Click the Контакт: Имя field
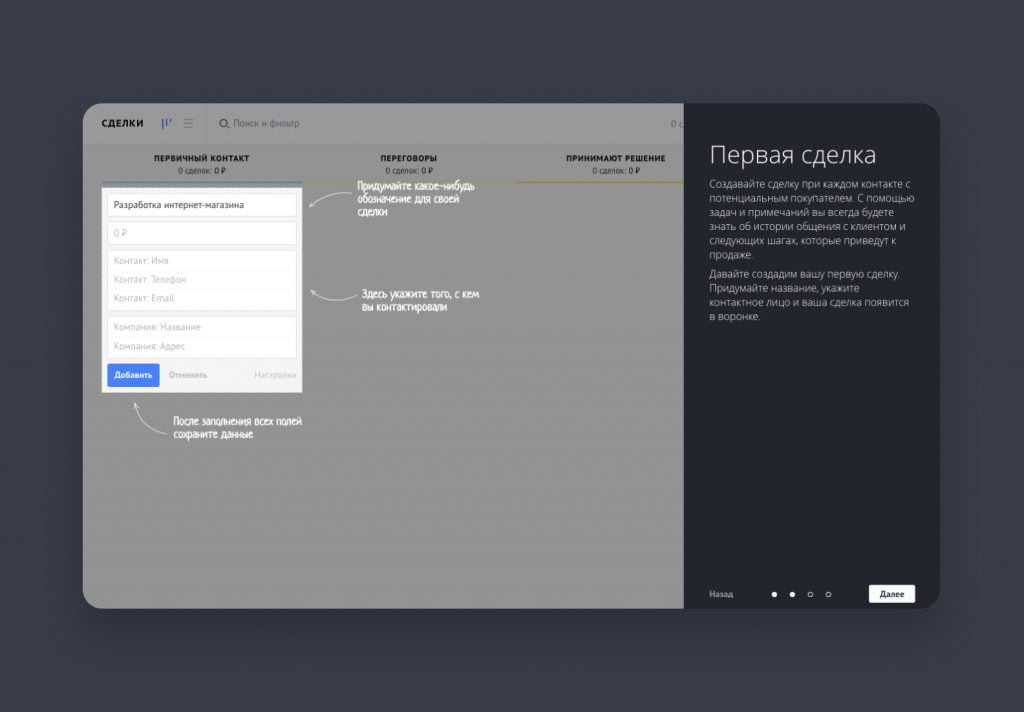The width and height of the screenshot is (1024, 712). (x=201, y=260)
